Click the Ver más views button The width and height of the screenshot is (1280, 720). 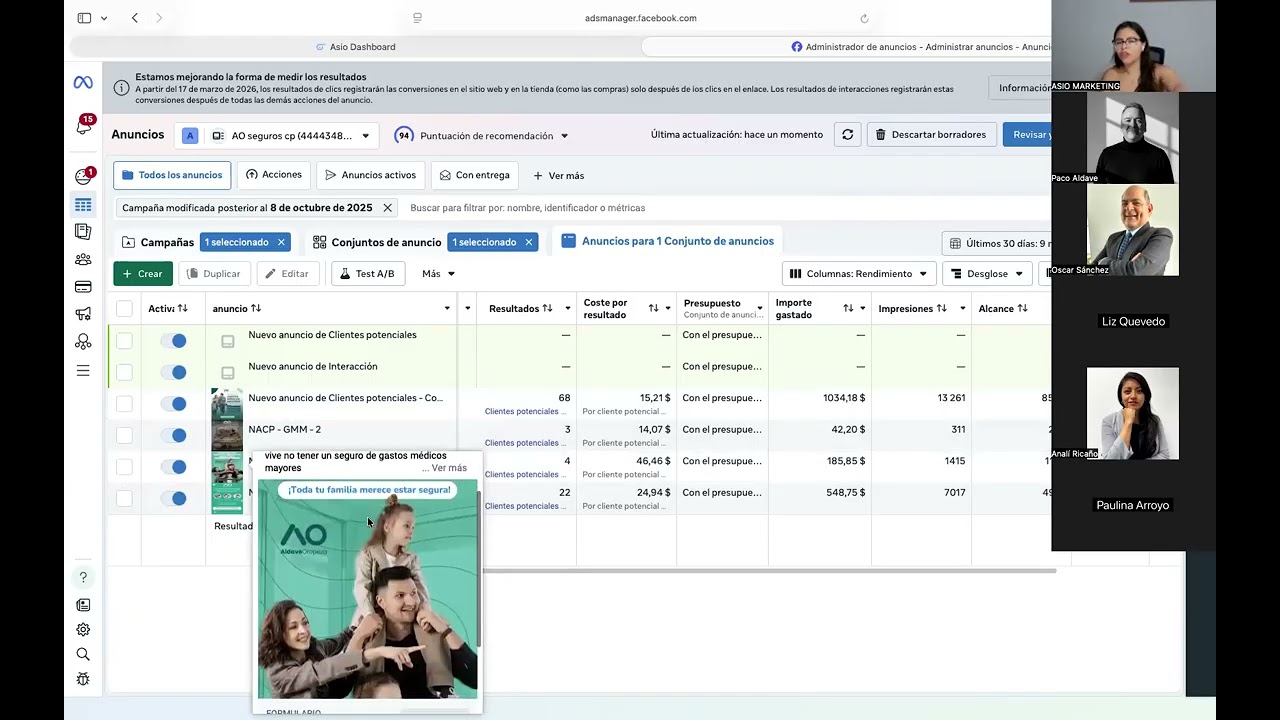(558, 176)
